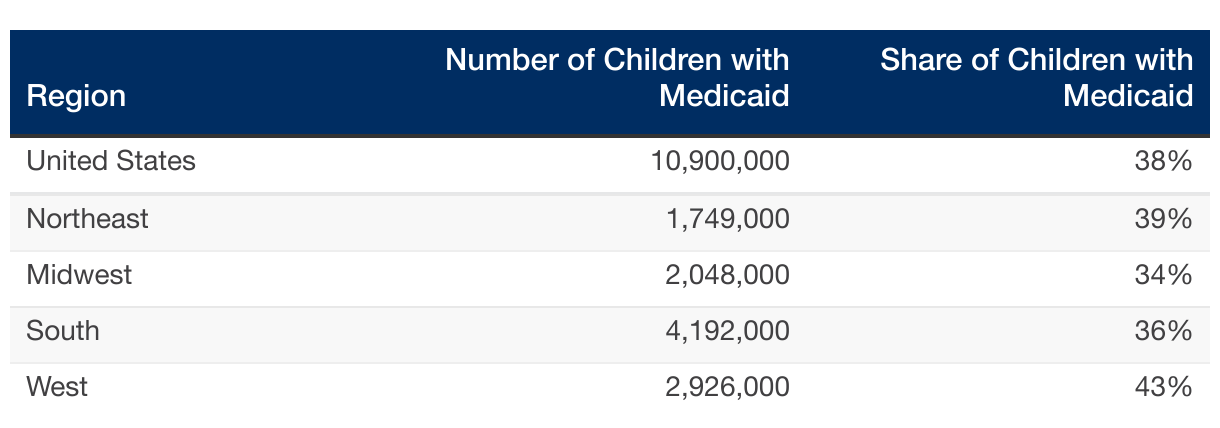
Task: Select the 43% share cell
Action: 1166,386
